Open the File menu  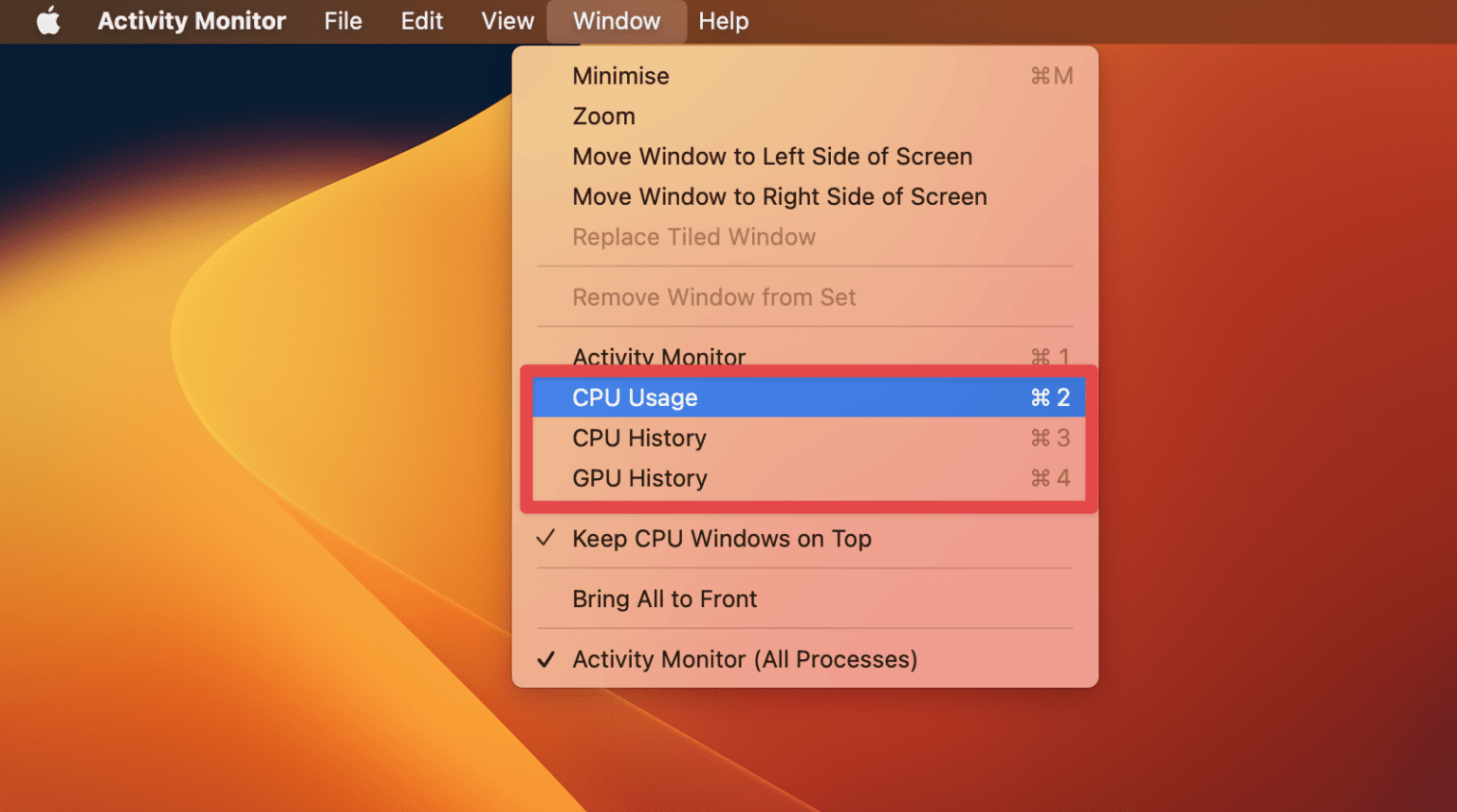click(342, 21)
